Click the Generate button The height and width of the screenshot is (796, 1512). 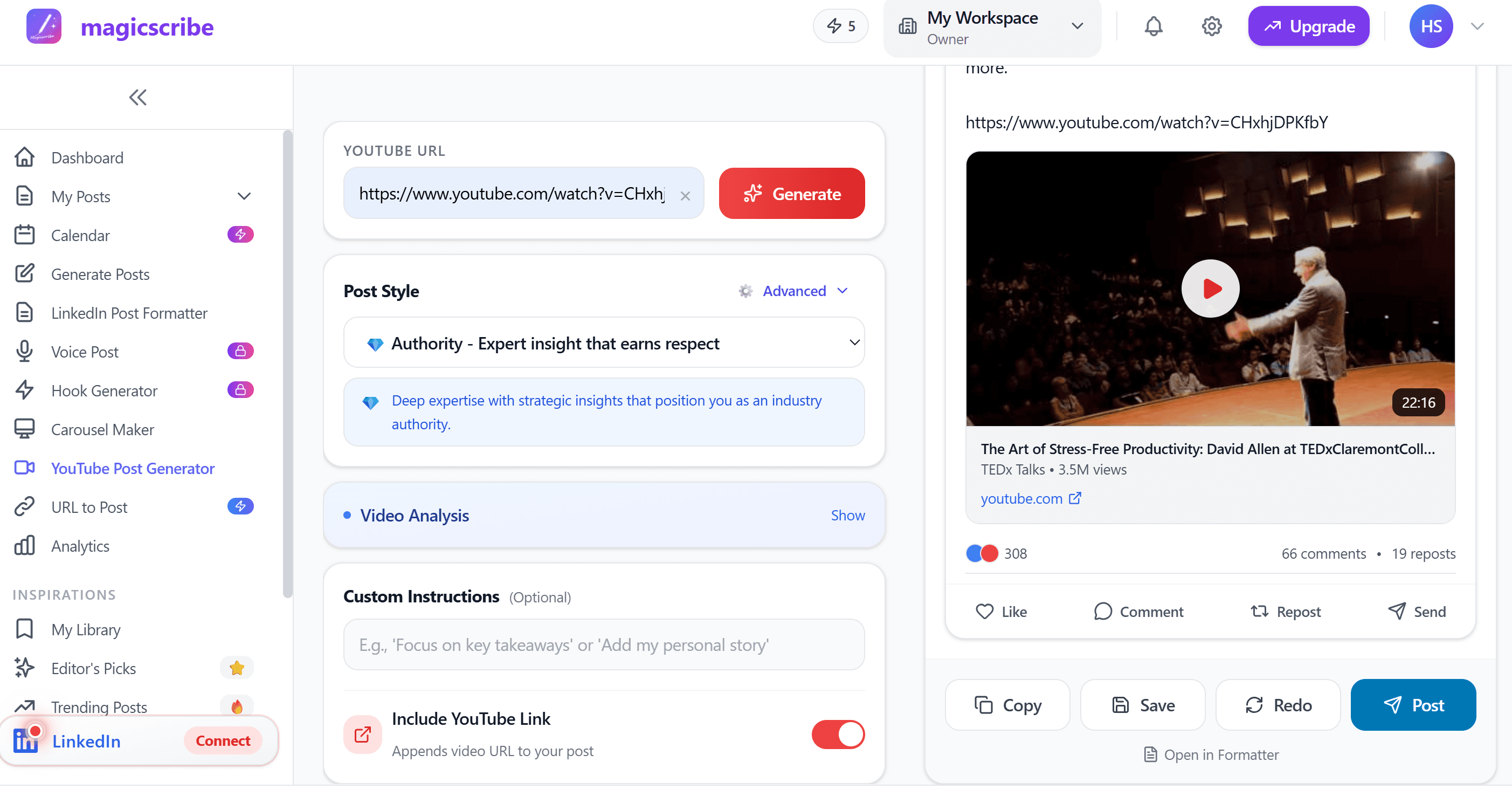pyautogui.click(x=792, y=193)
